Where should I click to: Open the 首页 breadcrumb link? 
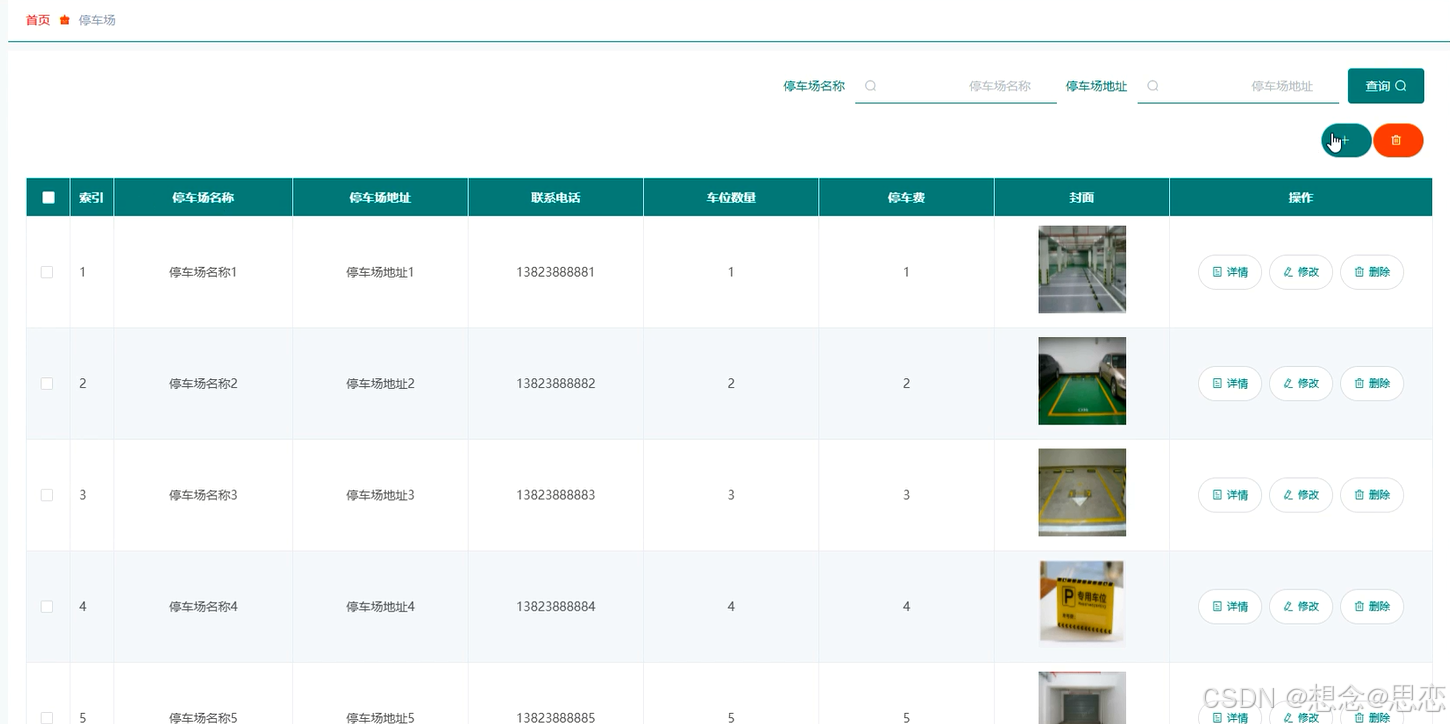[38, 20]
